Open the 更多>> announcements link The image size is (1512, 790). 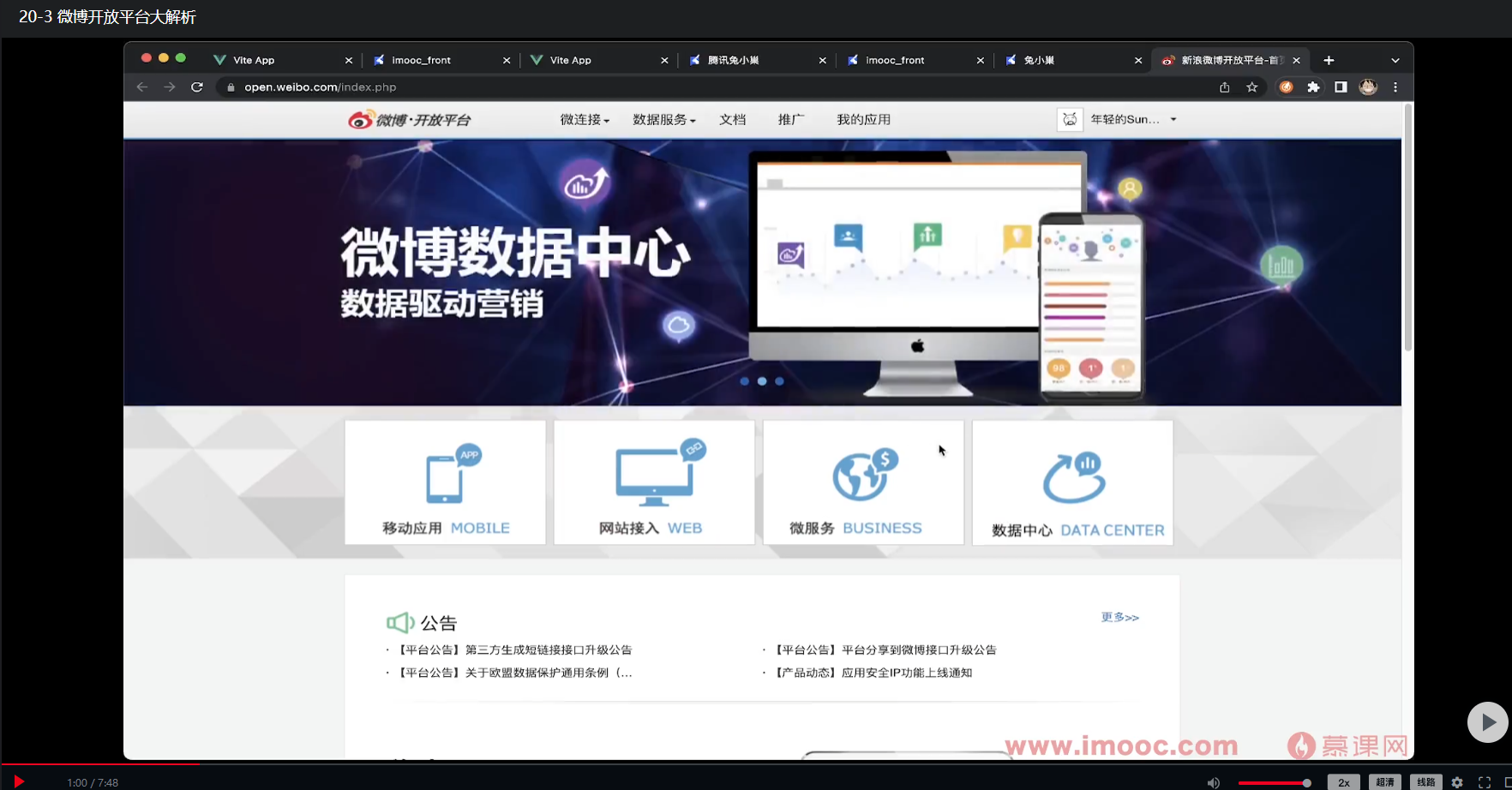click(x=1119, y=616)
